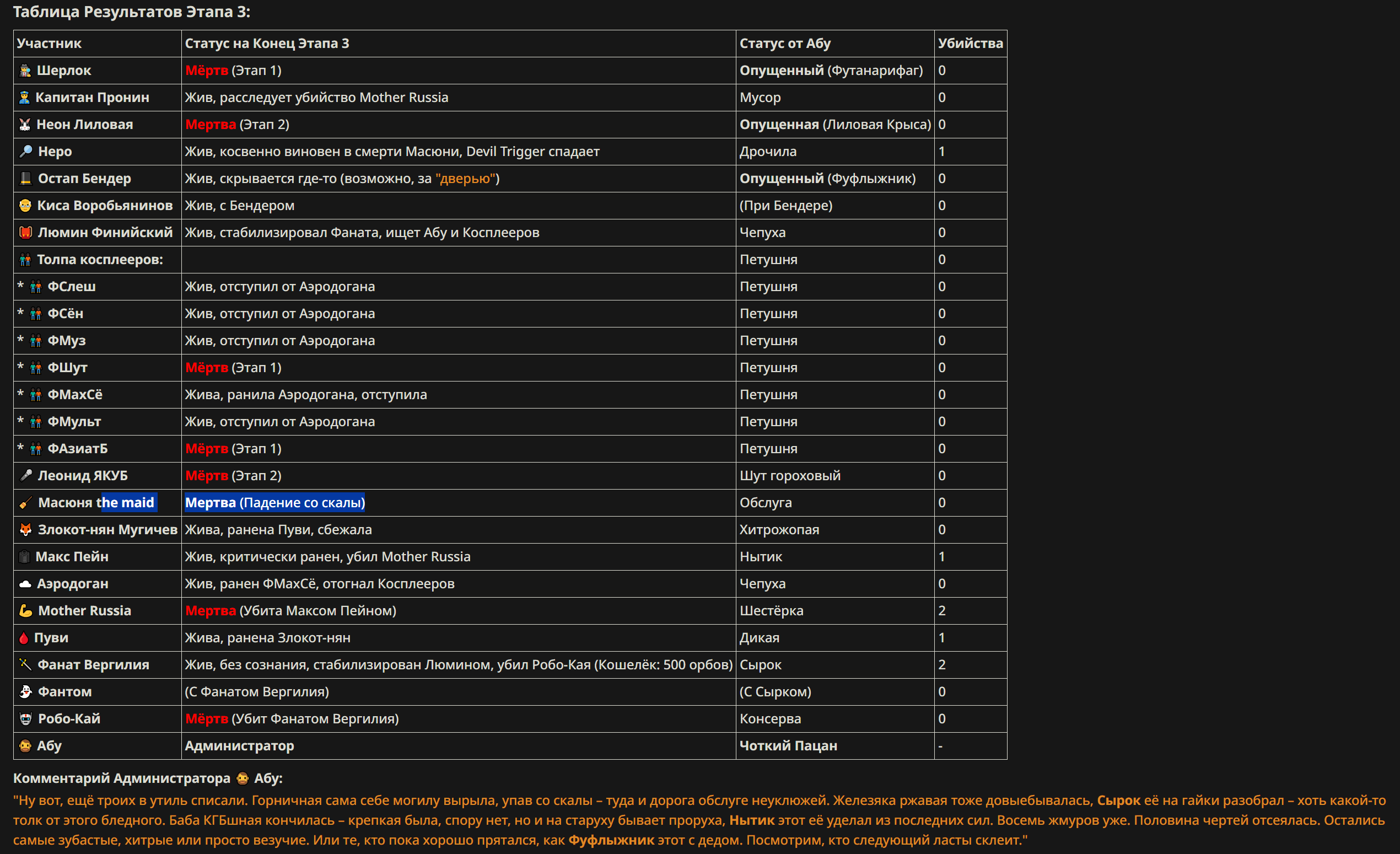Click the people emoji in the ФШут row
The width and height of the screenshot is (1400, 854).
pos(36,368)
